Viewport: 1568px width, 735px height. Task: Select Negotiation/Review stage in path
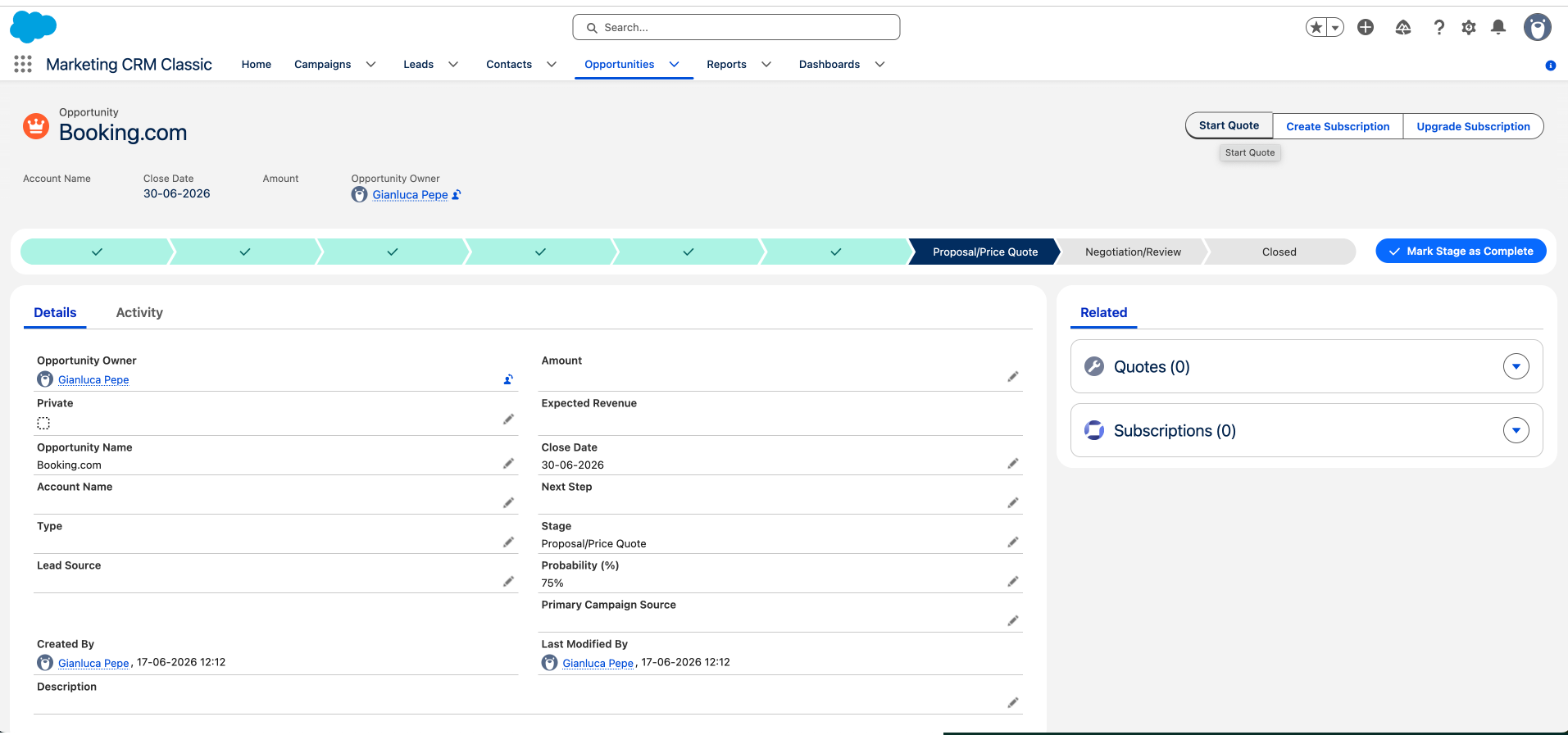pos(1133,252)
